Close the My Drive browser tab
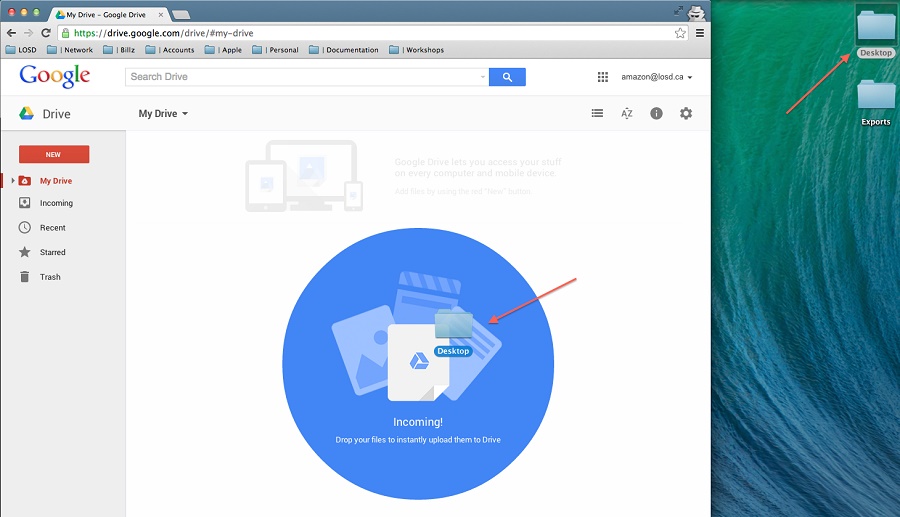The width and height of the screenshot is (900, 517). 161,15
